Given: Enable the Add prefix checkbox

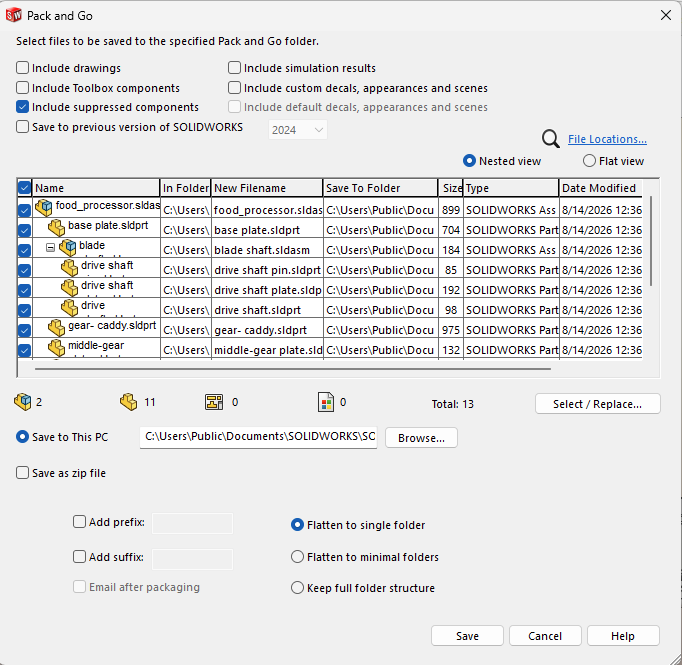Looking at the screenshot, I should click(79, 522).
